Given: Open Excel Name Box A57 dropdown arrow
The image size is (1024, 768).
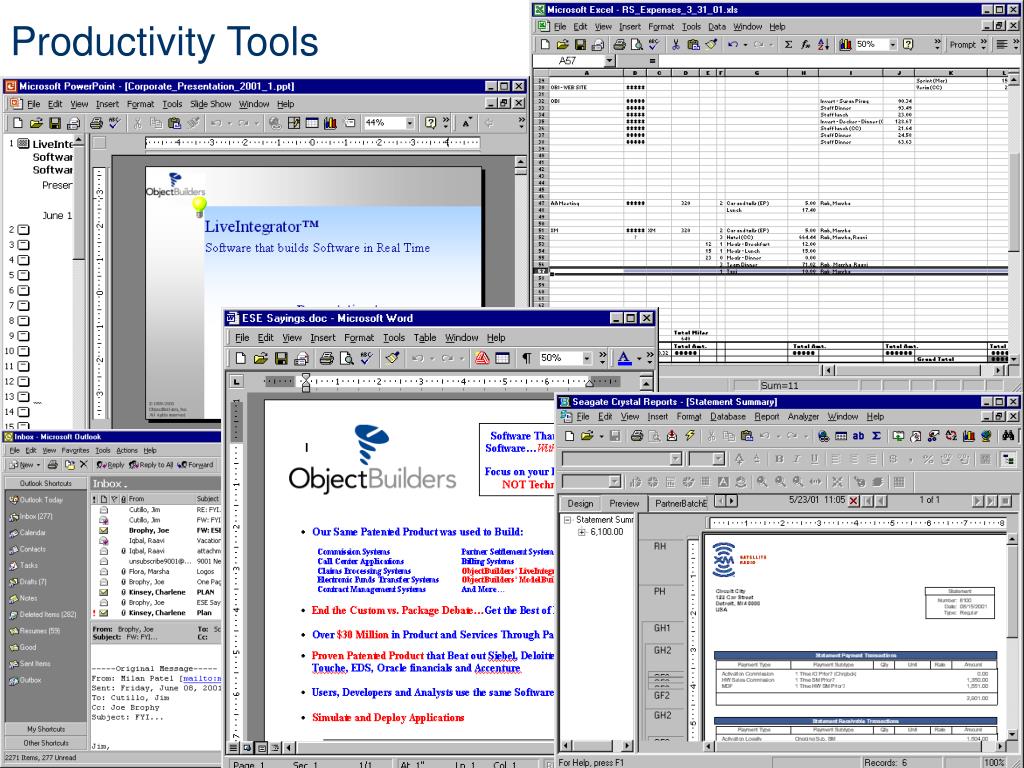Looking at the screenshot, I should 609,61.
